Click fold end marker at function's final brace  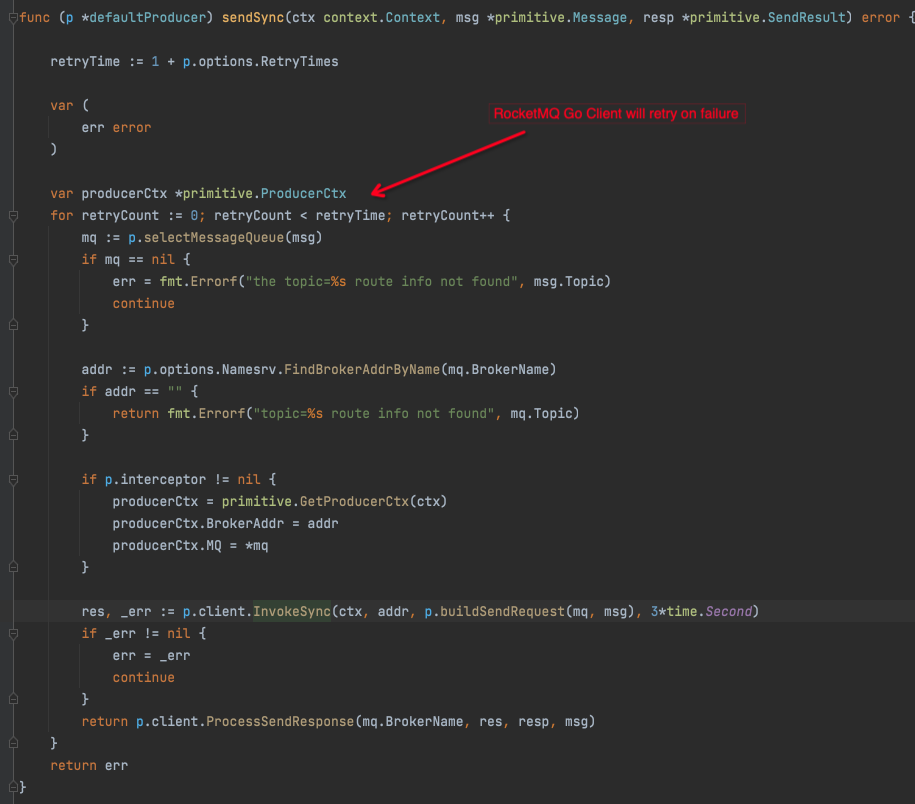[13, 787]
